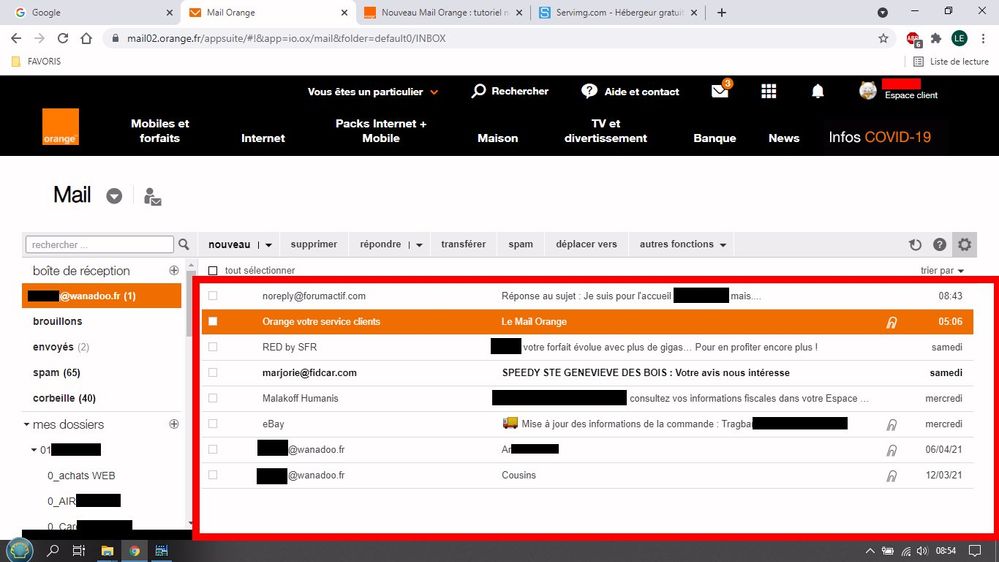Click the 'supprimer' button
Image resolution: width=999 pixels, height=562 pixels.
(x=314, y=244)
